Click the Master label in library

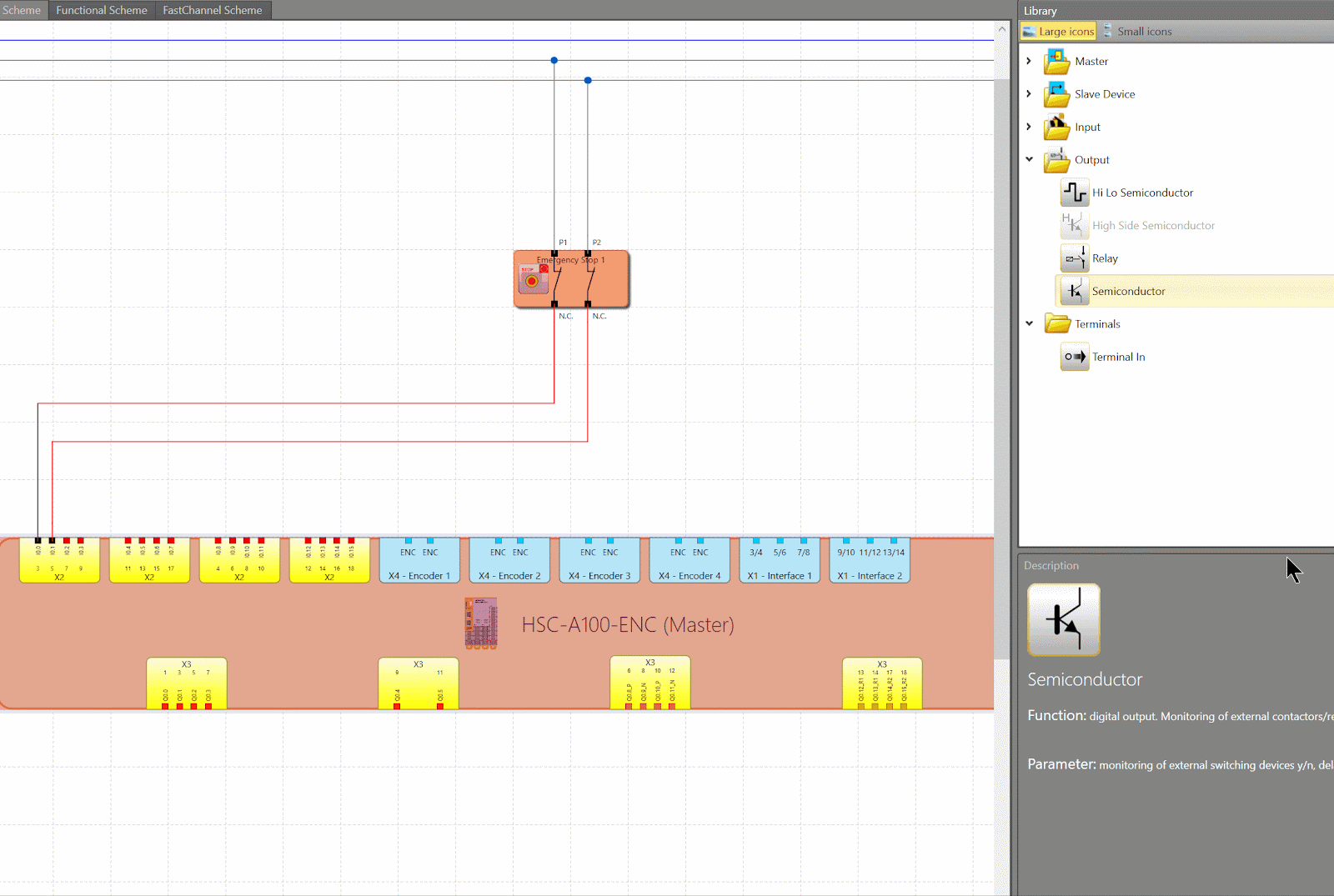pos(1091,61)
